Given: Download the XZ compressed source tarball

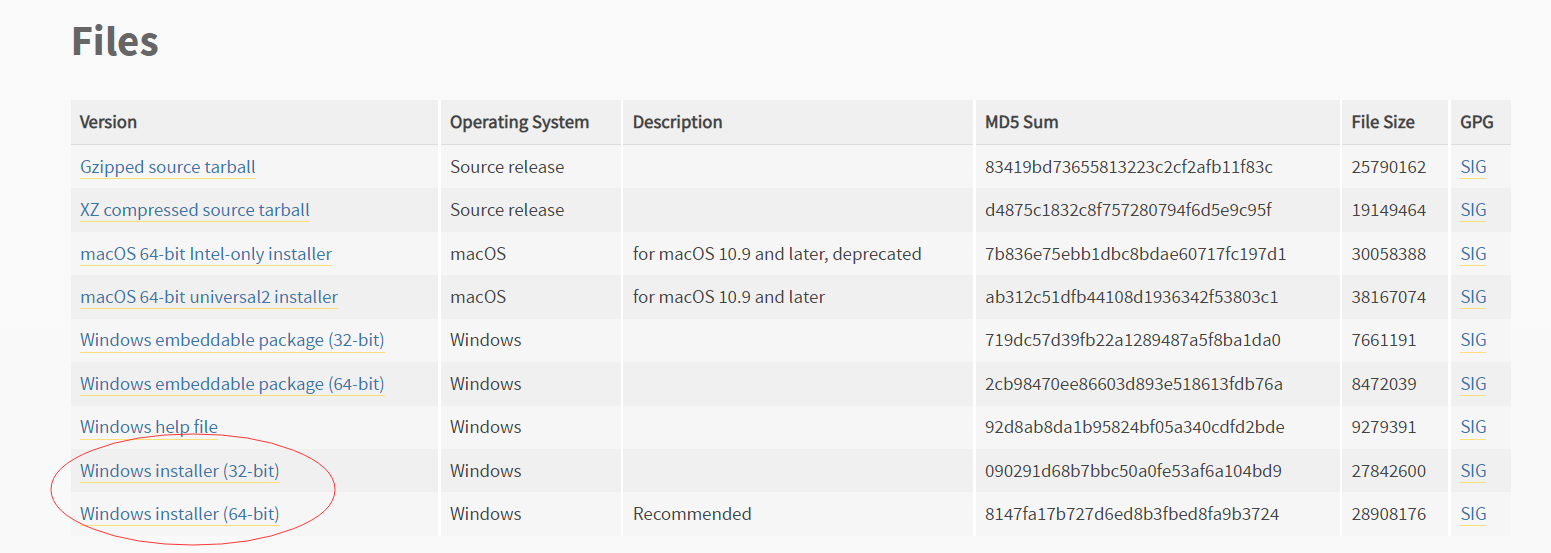Looking at the screenshot, I should [x=195, y=210].
